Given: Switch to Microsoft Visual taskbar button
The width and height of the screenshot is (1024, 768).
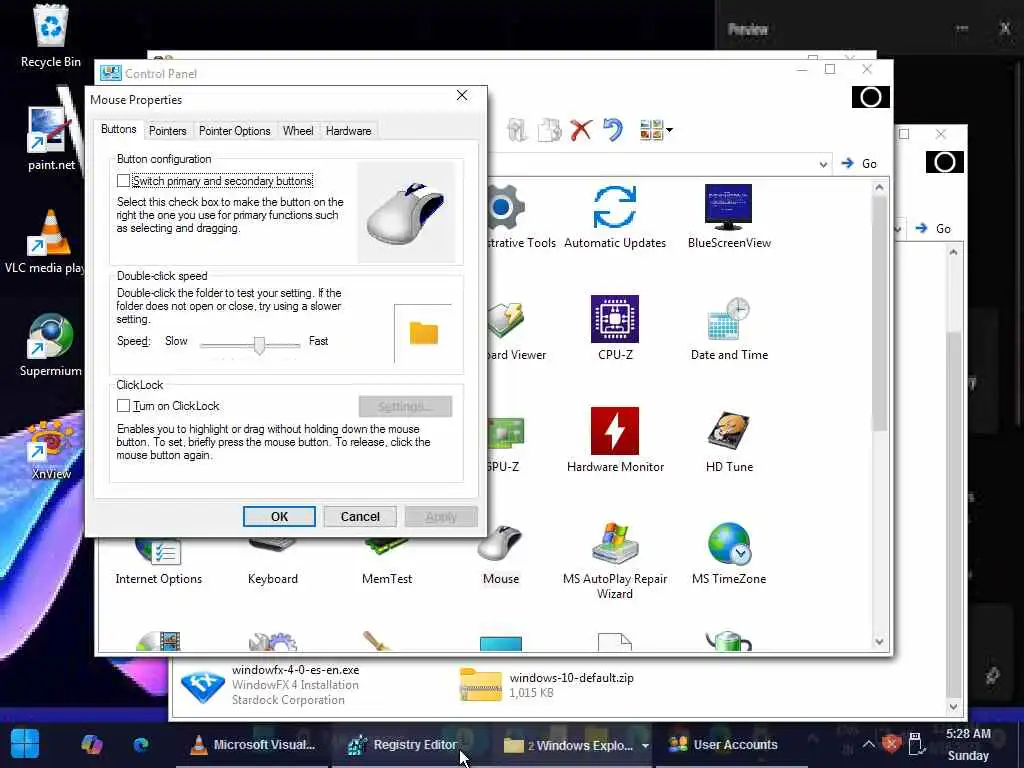Looking at the screenshot, I should coord(253,744).
